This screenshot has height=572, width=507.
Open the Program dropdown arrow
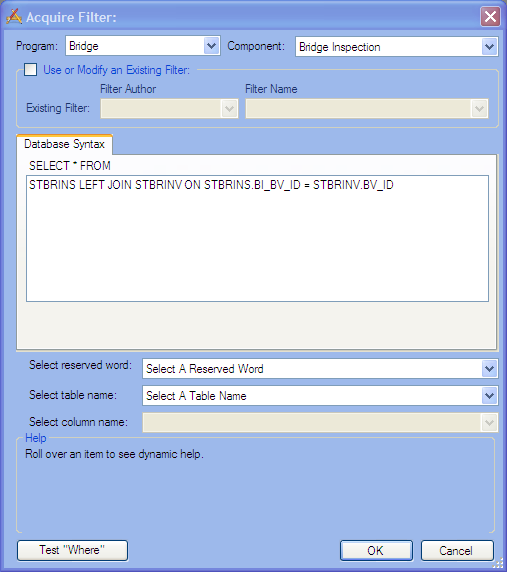tap(211, 46)
